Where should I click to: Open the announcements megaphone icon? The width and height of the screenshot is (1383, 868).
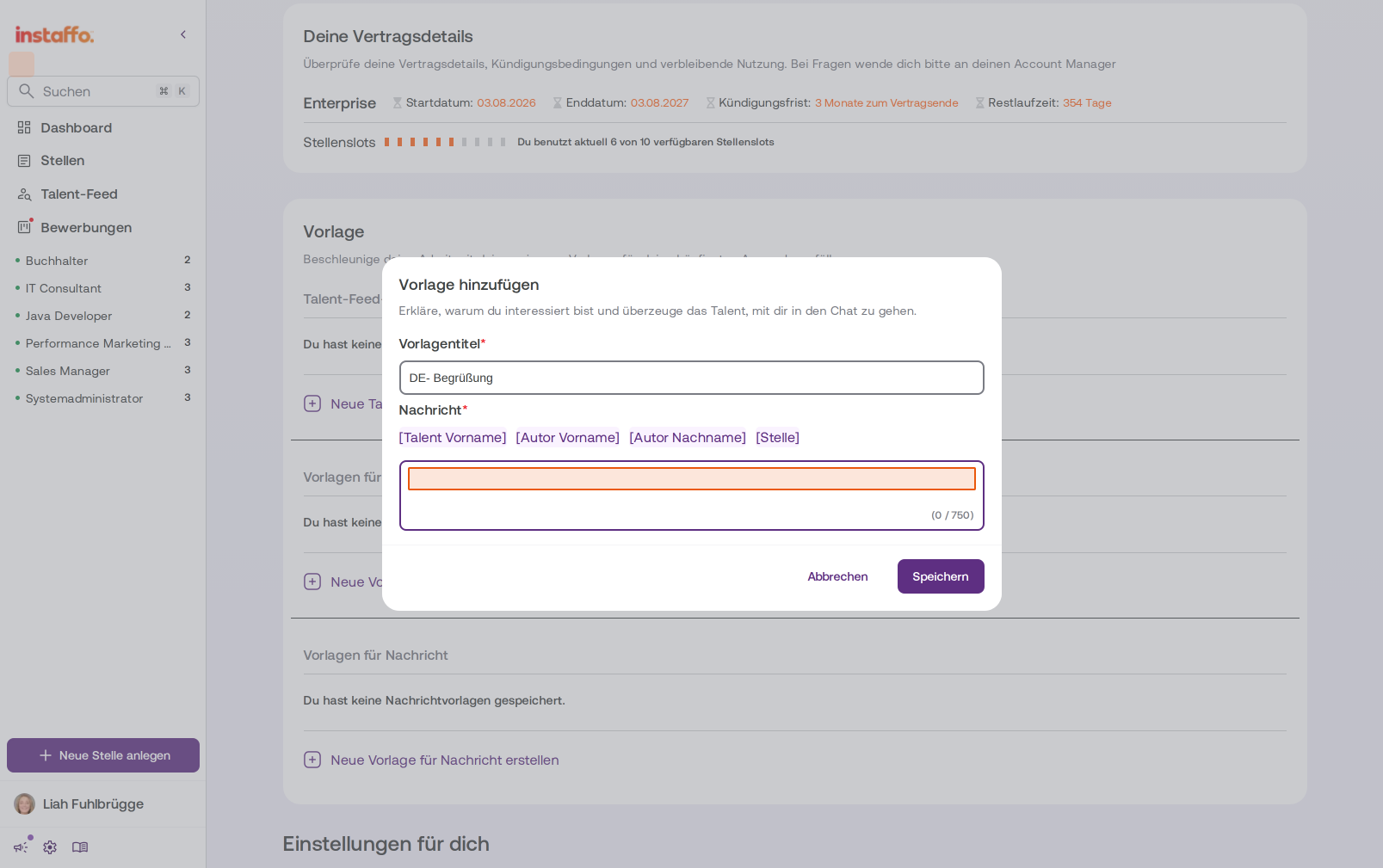click(x=21, y=847)
